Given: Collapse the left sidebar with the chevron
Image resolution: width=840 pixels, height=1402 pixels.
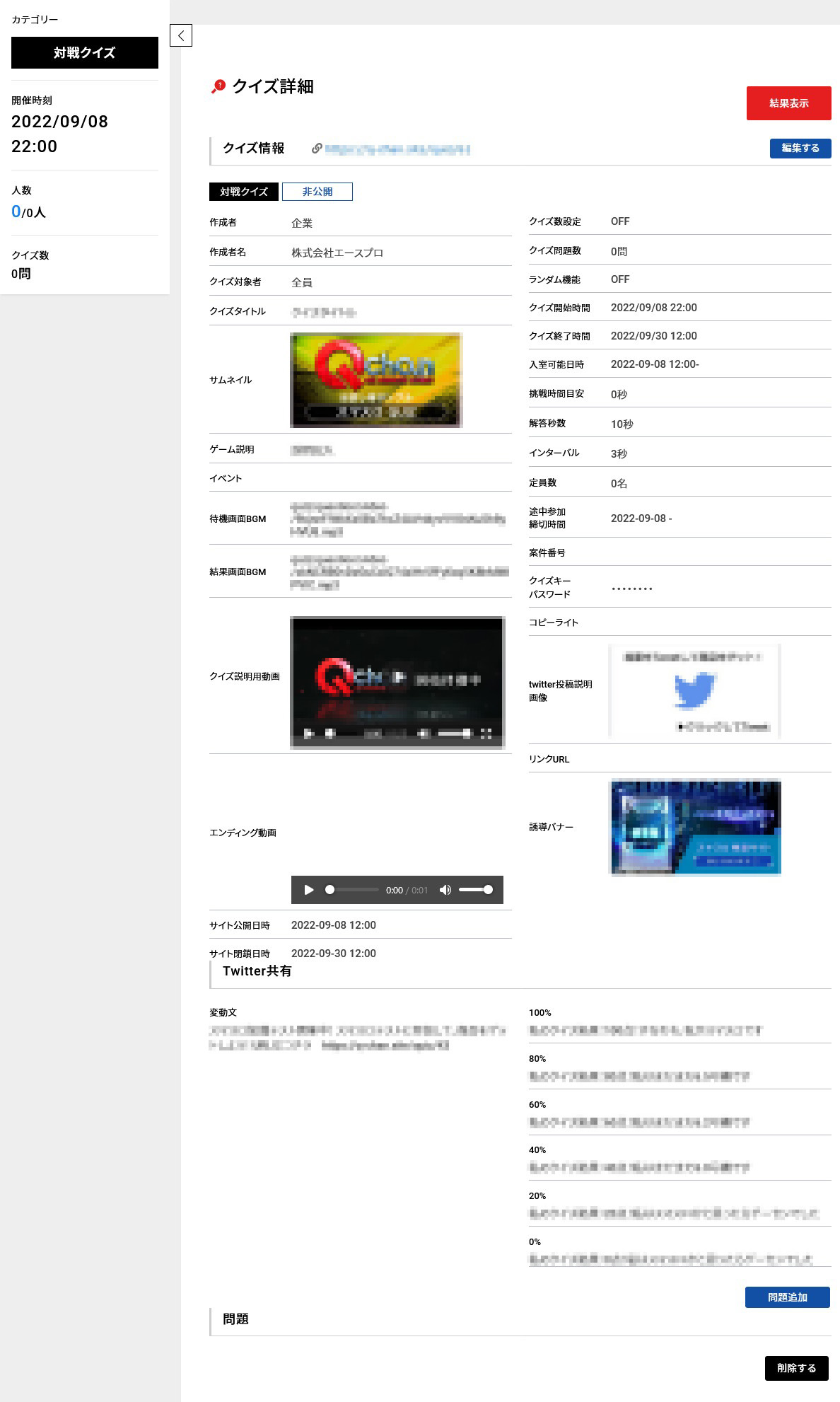Looking at the screenshot, I should (181, 35).
